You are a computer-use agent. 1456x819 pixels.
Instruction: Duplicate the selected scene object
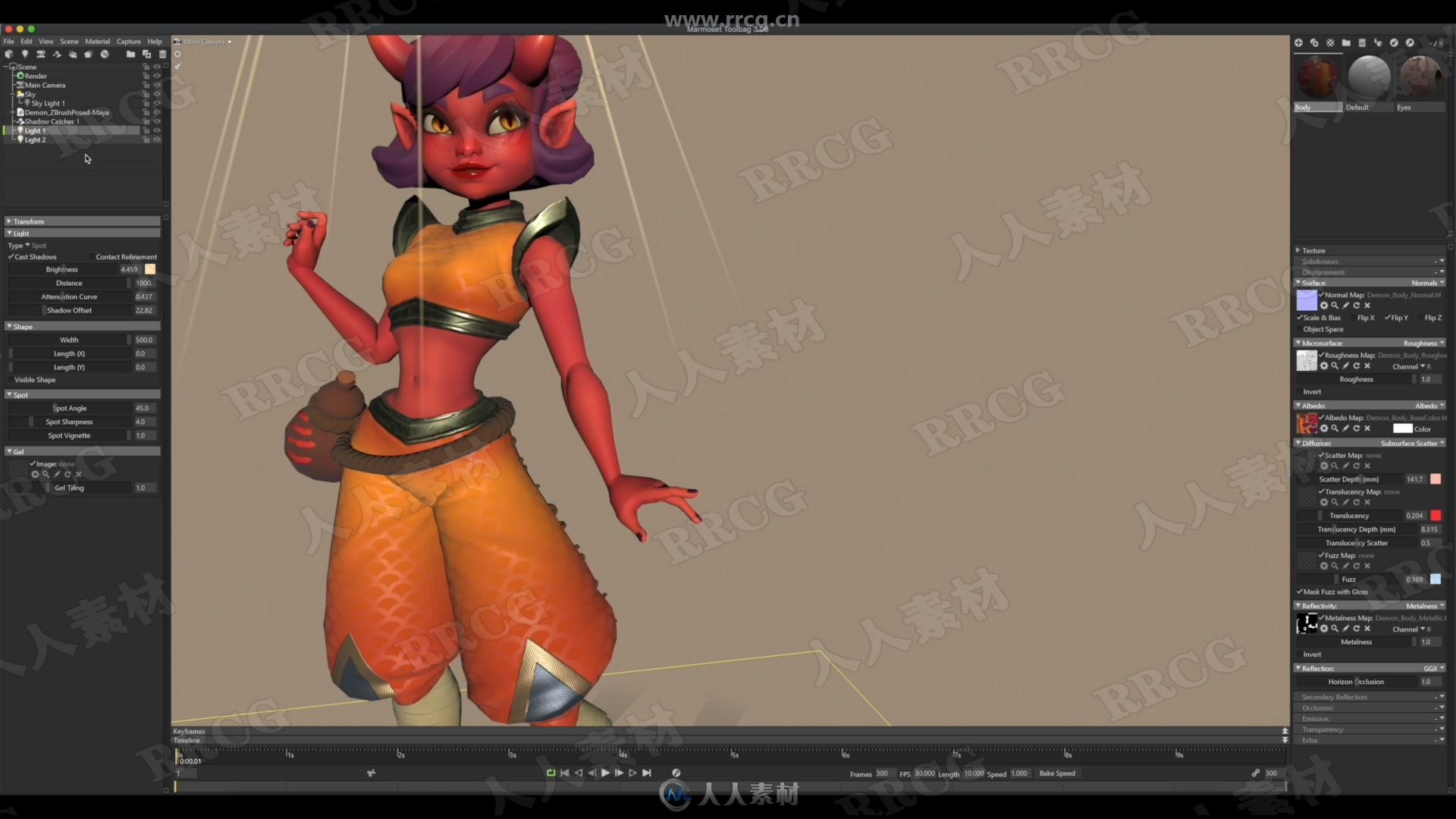[146, 55]
